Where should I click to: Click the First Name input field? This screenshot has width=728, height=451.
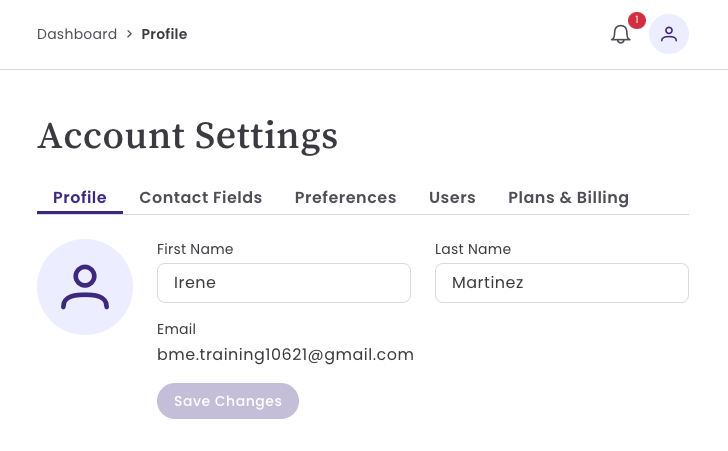[284, 283]
